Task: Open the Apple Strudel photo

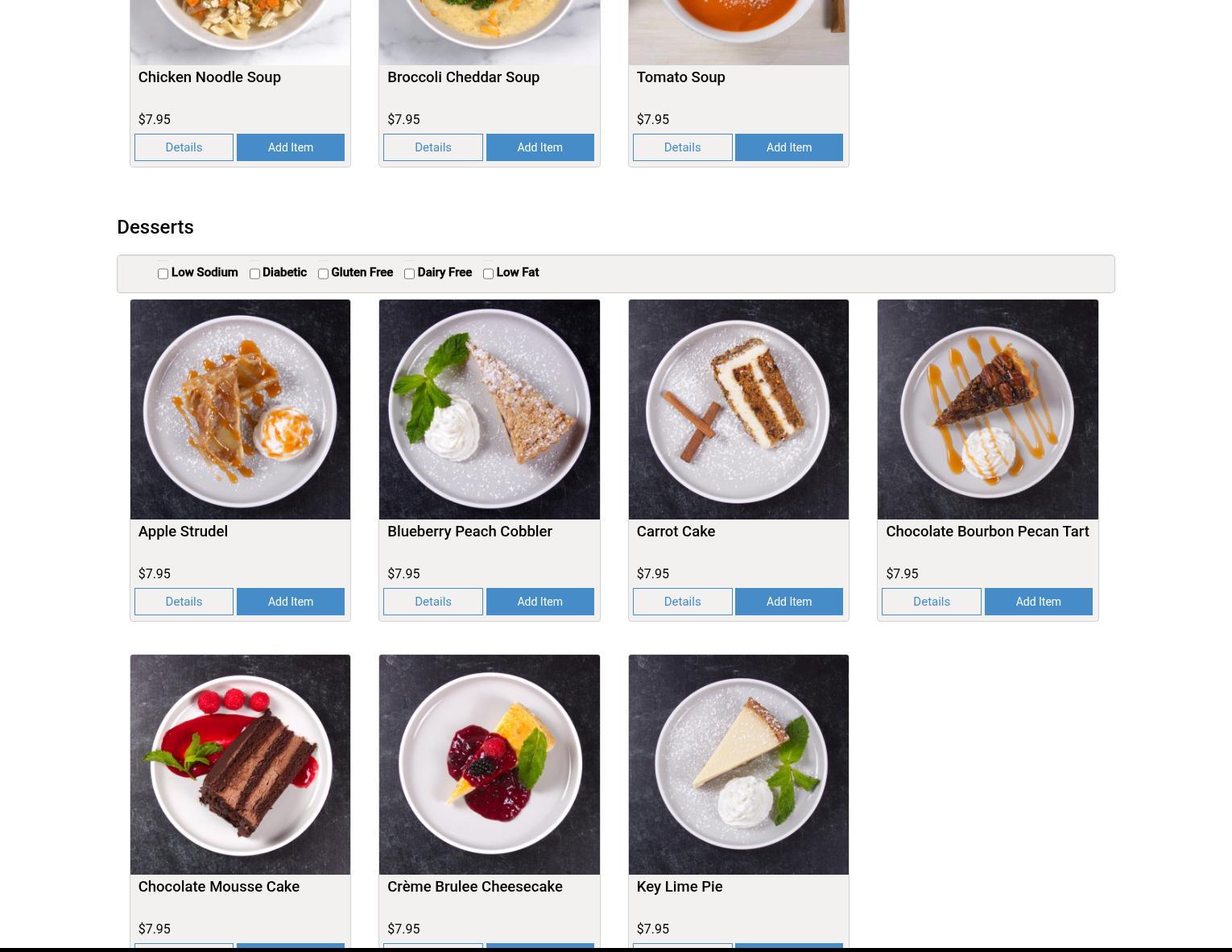Action: pyautogui.click(x=240, y=409)
